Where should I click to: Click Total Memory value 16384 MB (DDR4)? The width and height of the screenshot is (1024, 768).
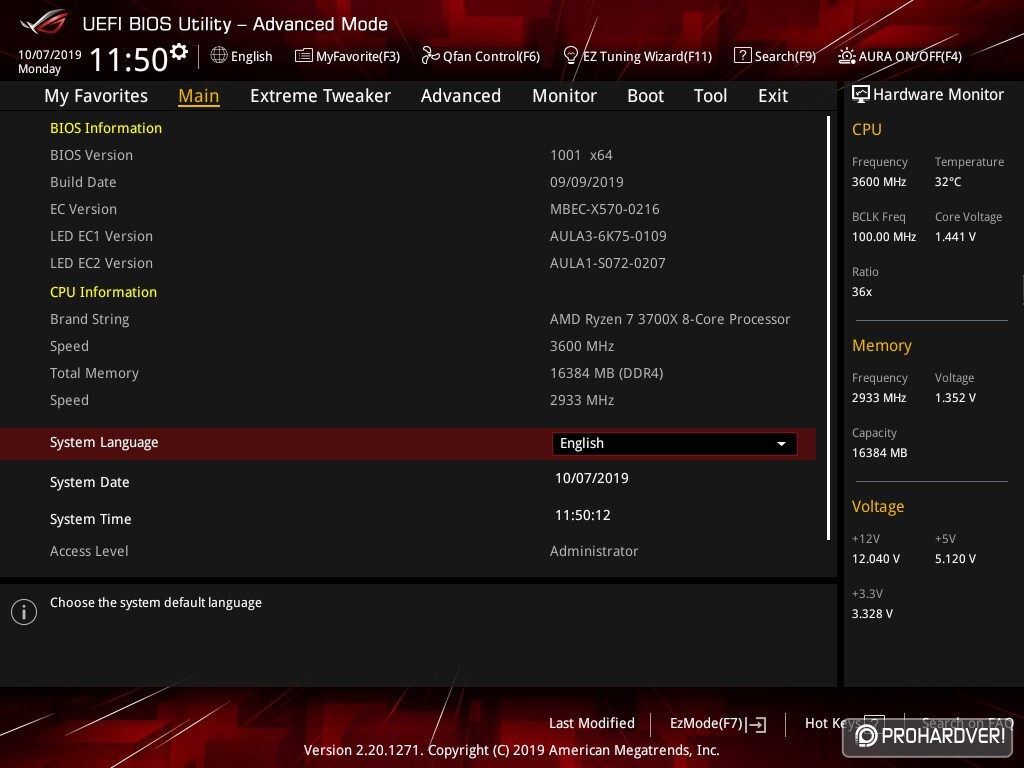click(x=607, y=373)
